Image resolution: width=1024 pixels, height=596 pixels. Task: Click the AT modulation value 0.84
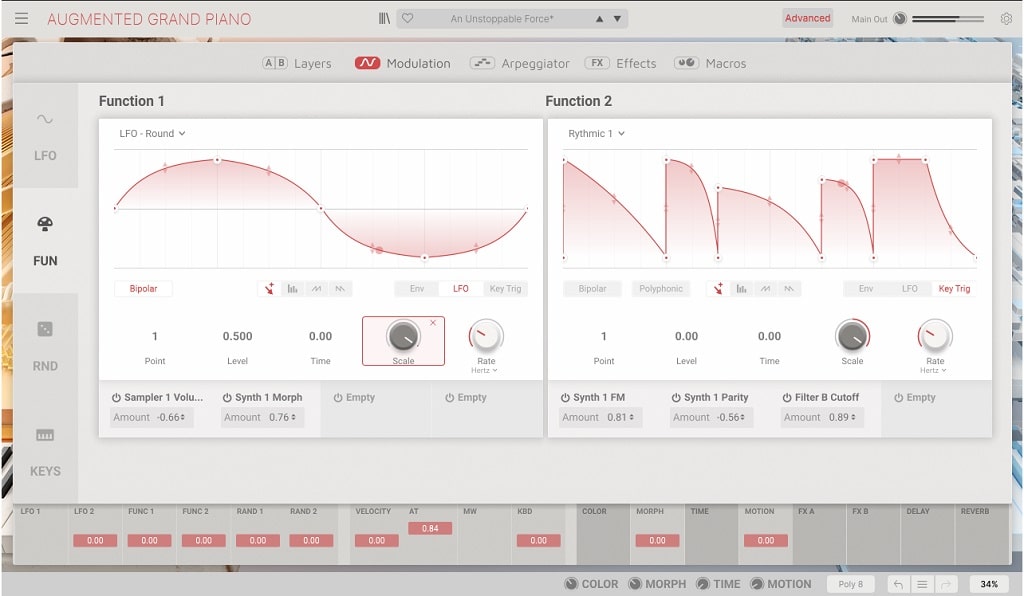430,529
